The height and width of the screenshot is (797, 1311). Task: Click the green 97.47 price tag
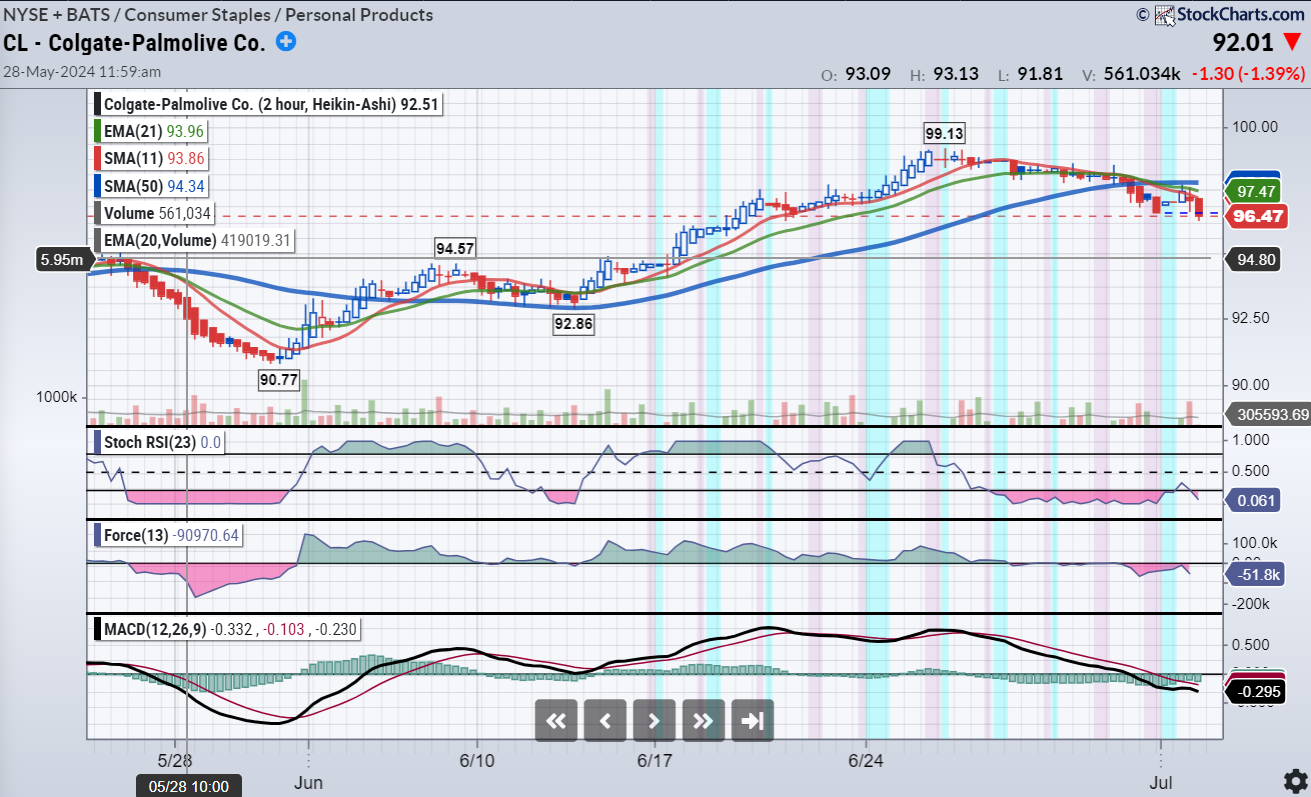click(1255, 191)
